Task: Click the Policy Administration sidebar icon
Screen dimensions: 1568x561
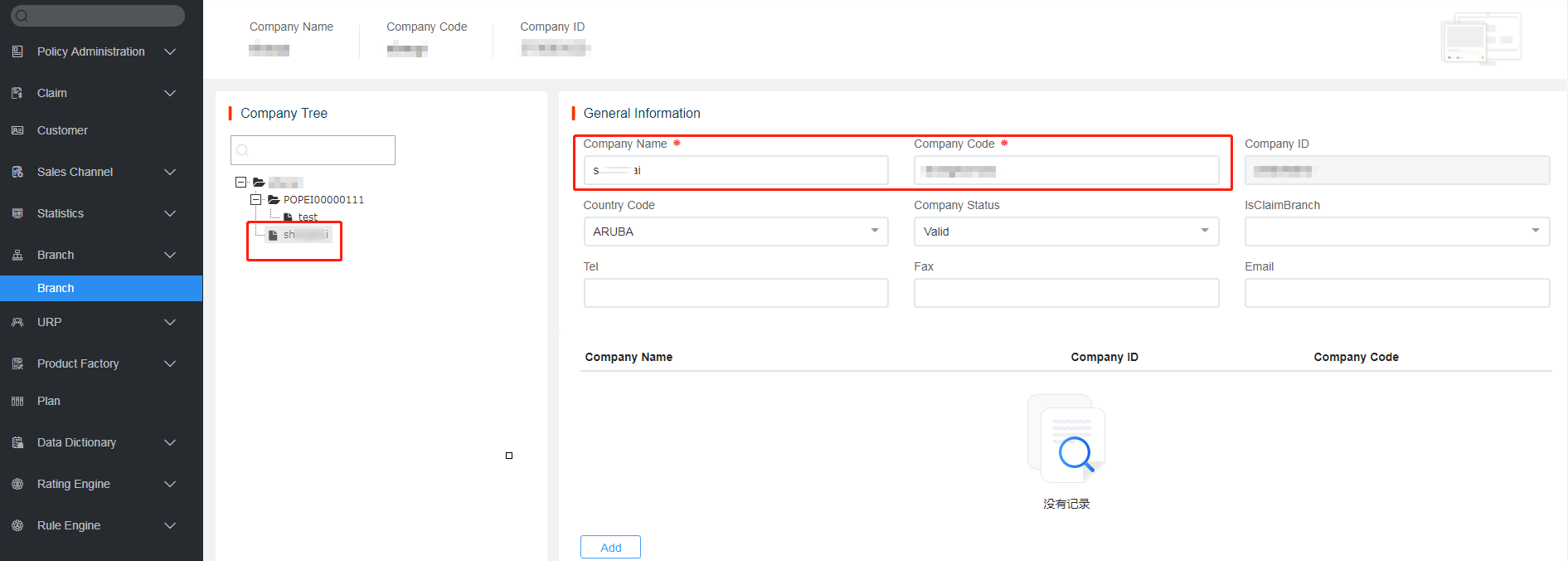Action: (17, 51)
